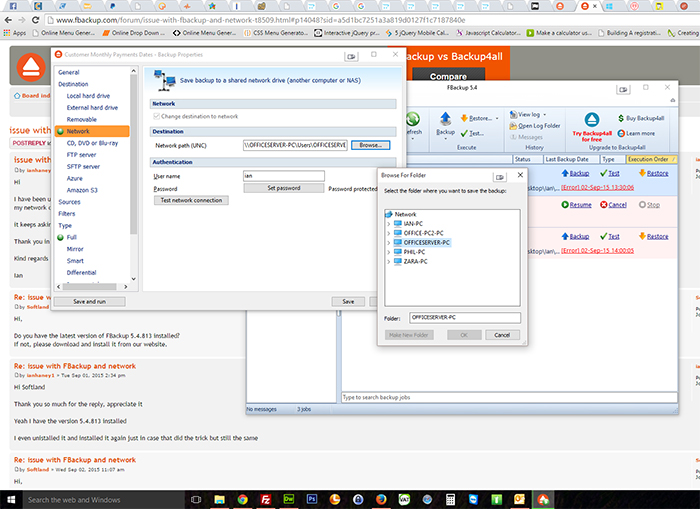
Task: Click Save and run button
Action: point(90,302)
